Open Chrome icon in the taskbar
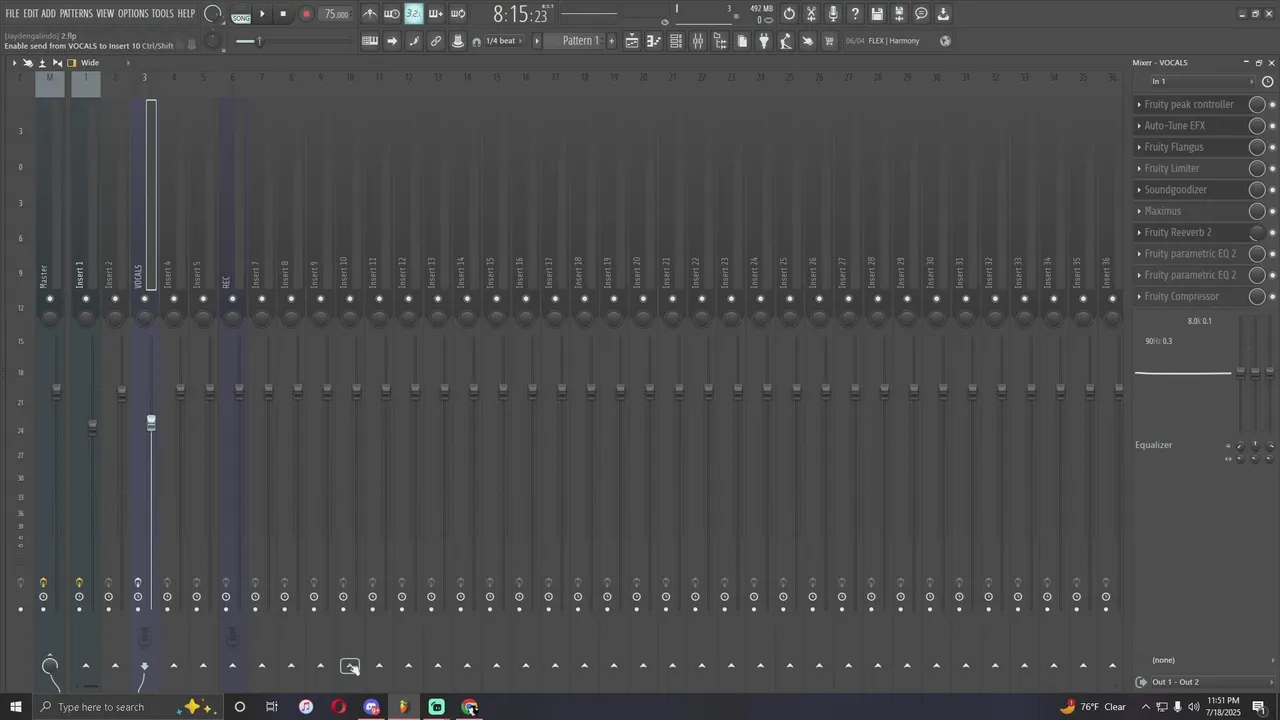Screen dimensions: 1280x720 point(470,707)
